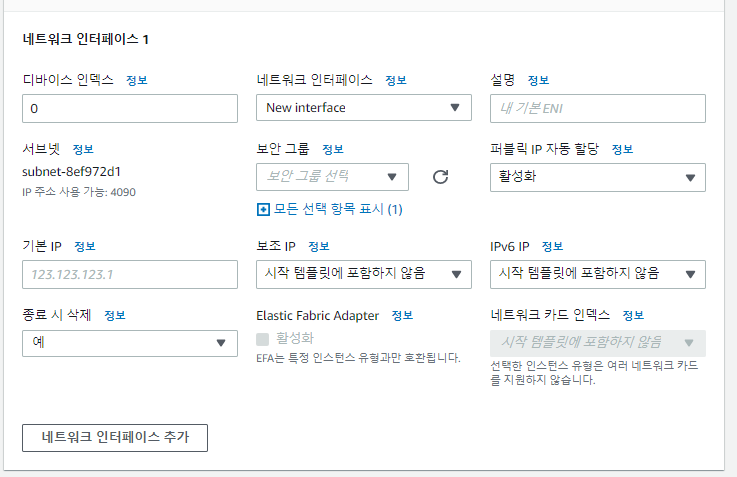The width and height of the screenshot is (737, 477).
Task: Open the 보조 IP dropdown
Action: point(364,274)
